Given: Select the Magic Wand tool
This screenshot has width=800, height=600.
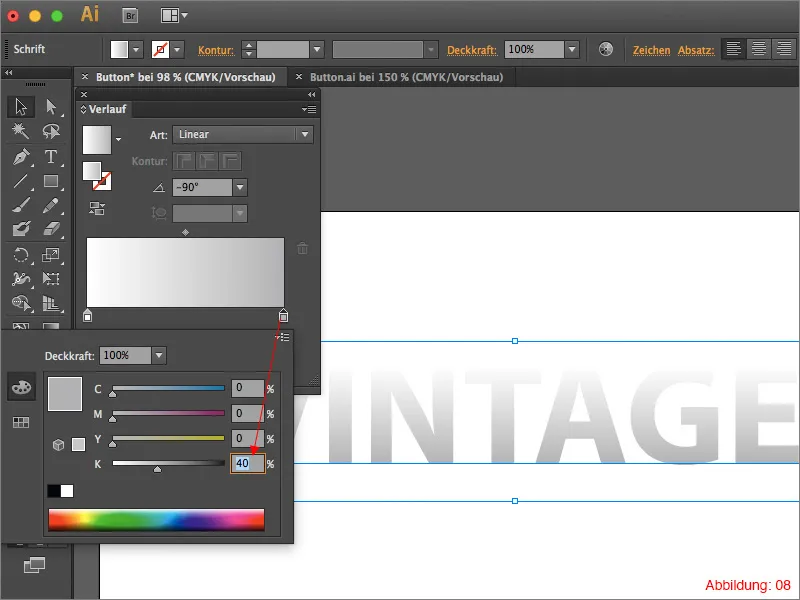Looking at the screenshot, I should [21, 131].
